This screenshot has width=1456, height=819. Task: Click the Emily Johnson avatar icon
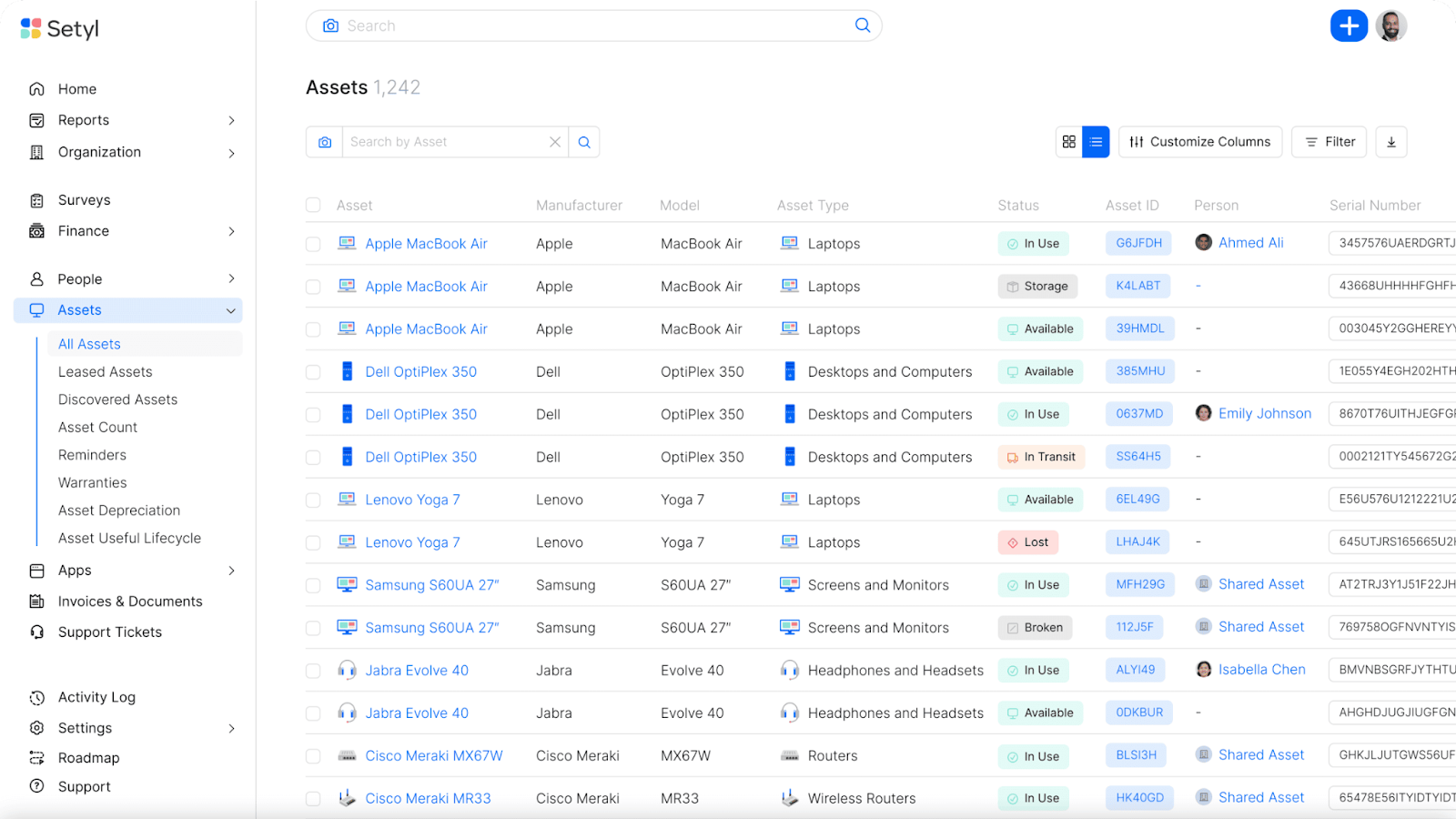1203,413
